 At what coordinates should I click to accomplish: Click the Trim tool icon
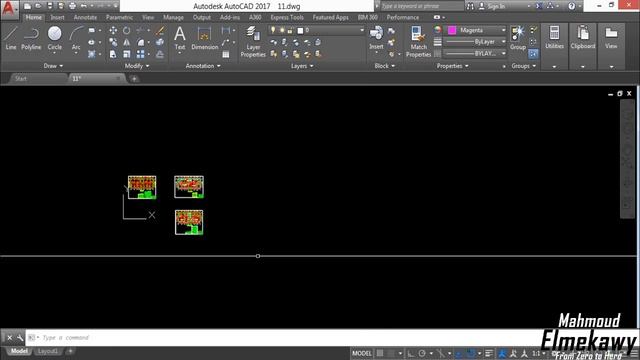click(140, 31)
